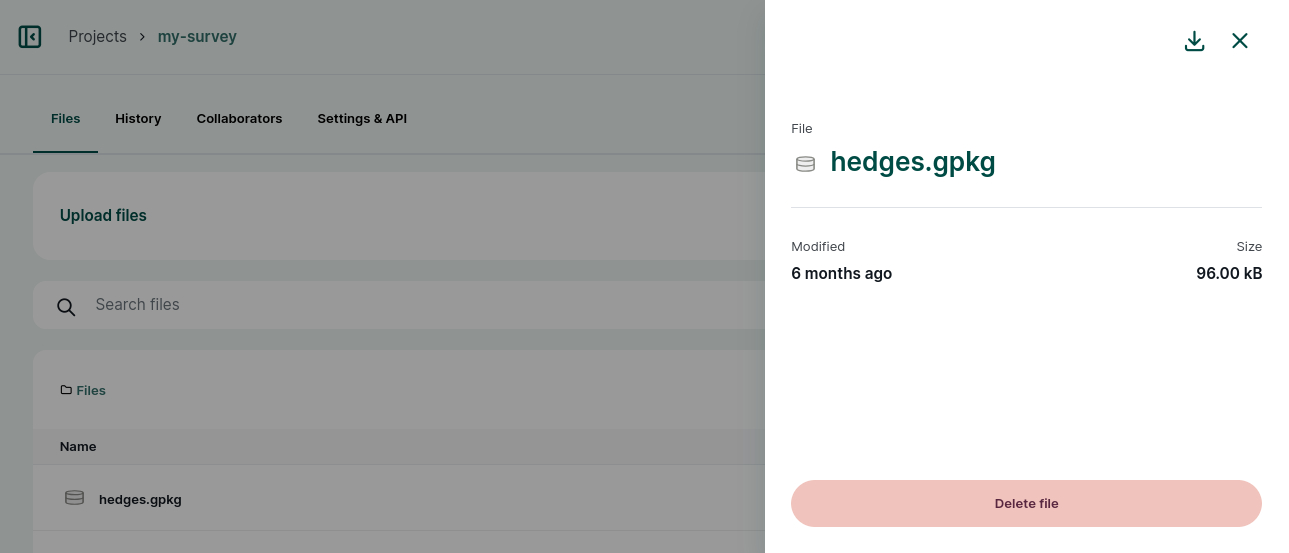This screenshot has height=553, width=1289.
Task: Click the hedges.gpkg panel title
Action: [913, 163]
